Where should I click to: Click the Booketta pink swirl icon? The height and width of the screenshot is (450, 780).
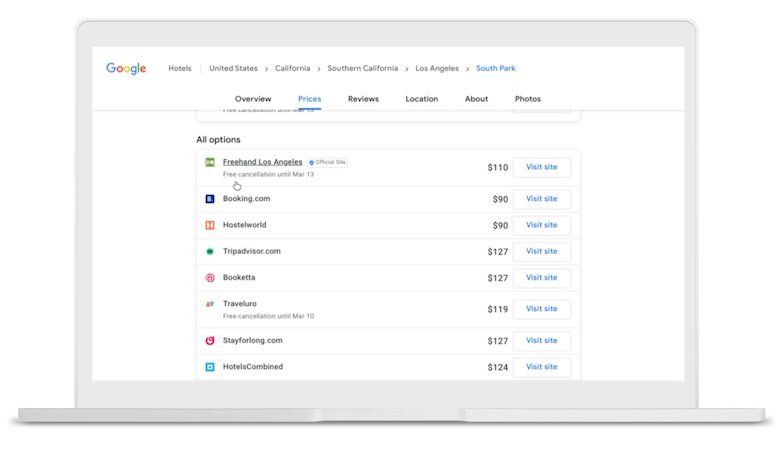[x=210, y=278]
